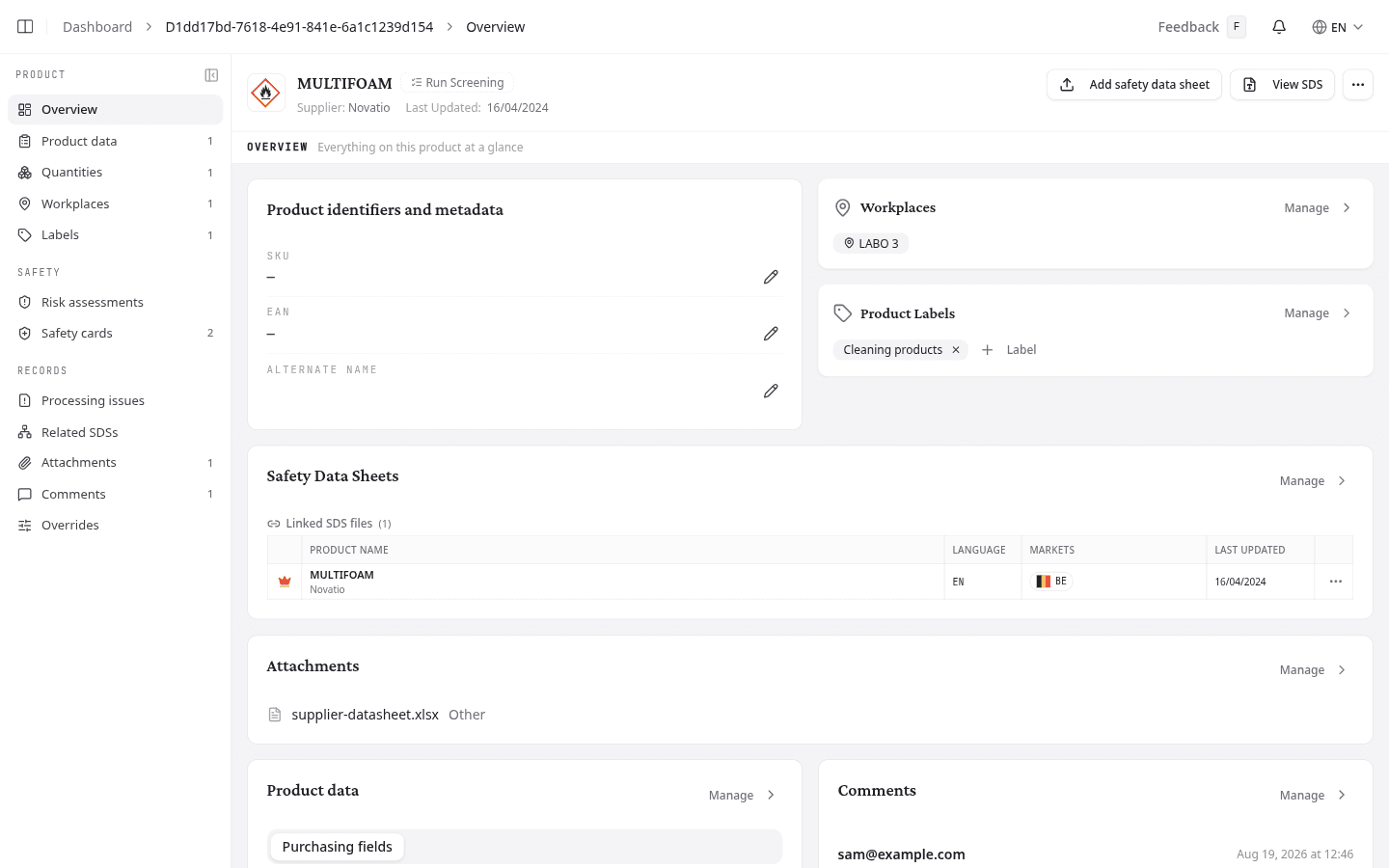This screenshot has height=868, width=1389.
Task: Open the EN language dropdown
Action: pyautogui.click(x=1337, y=27)
